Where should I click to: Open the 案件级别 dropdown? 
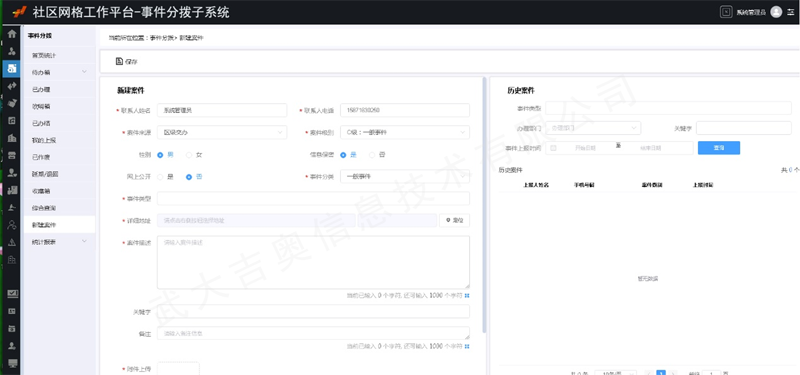[405, 132]
